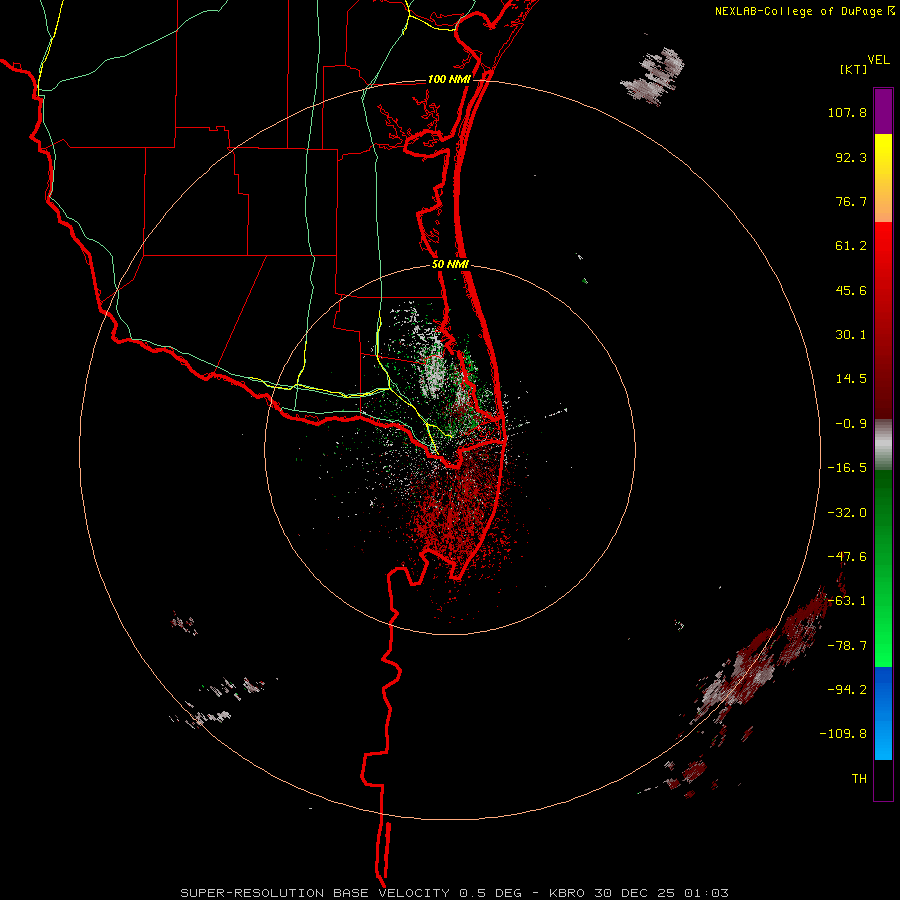This screenshot has height=900, width=900.
Task: Click the 100 NMI range ring label
Action: point(449,79)
